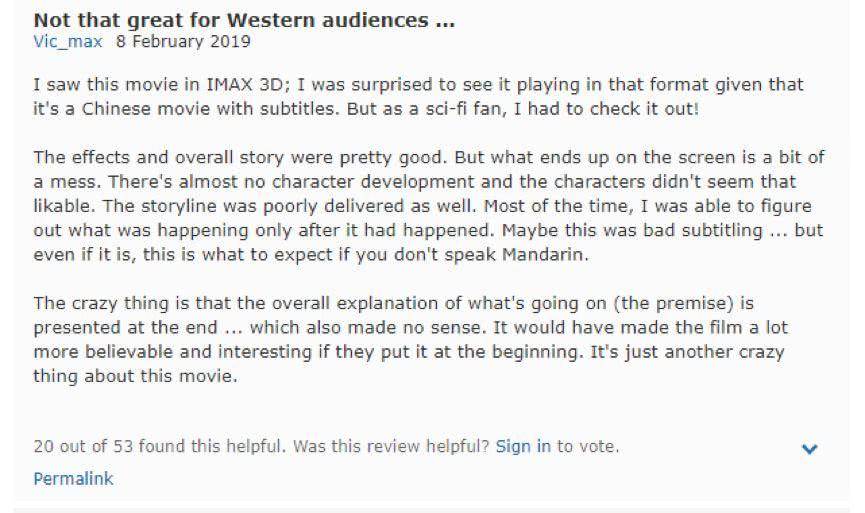The image size is (865, 513).
Task: Click the review title 'Not that great for Western audiences'
Action: click(x=230, y=21)
